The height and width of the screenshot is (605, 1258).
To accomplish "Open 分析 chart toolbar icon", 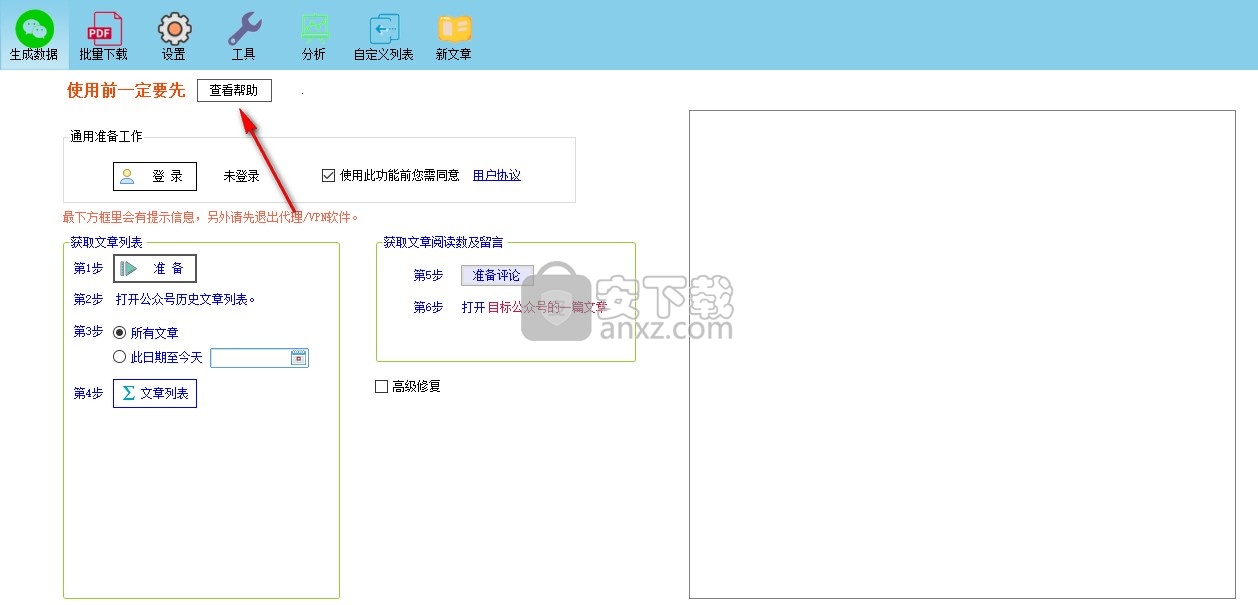I will click(314, 36).
